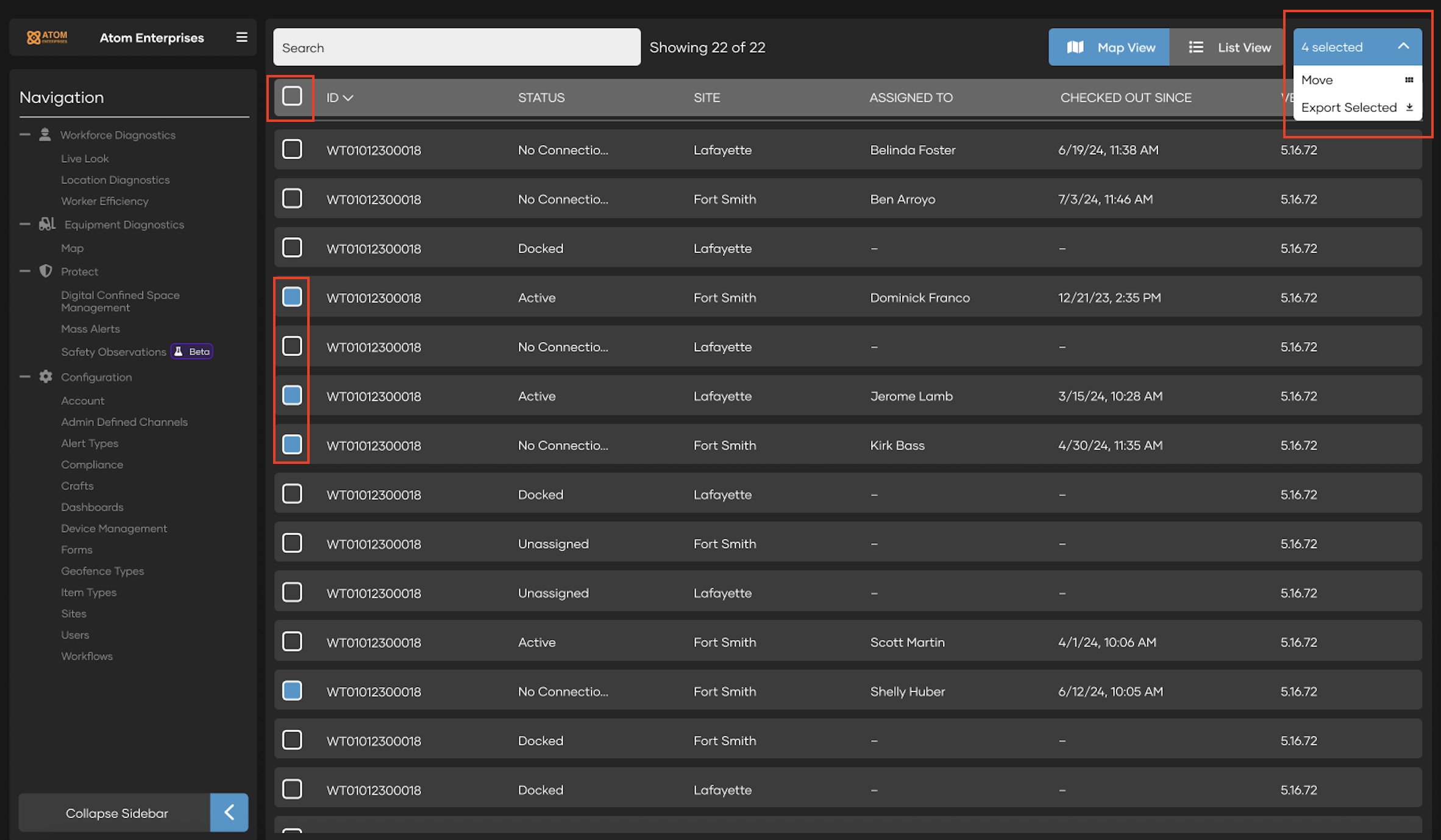
Task: Open Digital Confined Space Management
Action: click(120, 301)
